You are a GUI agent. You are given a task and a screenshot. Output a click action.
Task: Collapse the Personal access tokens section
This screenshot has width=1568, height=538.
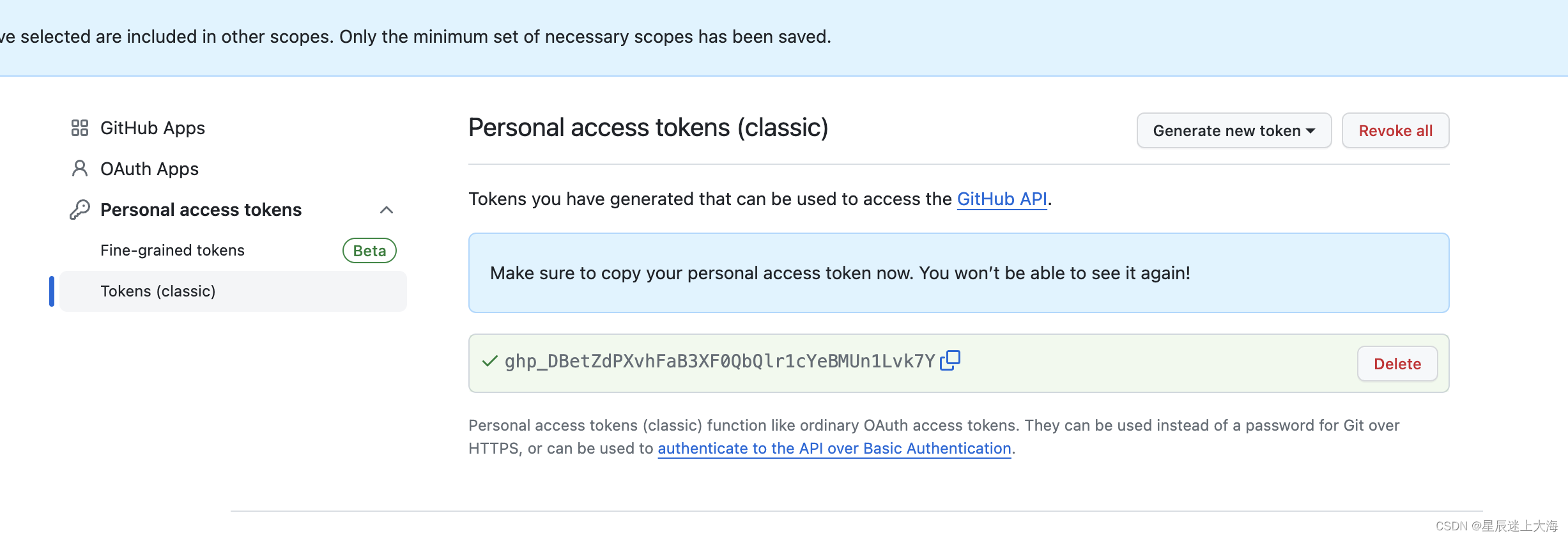[386, 210]
